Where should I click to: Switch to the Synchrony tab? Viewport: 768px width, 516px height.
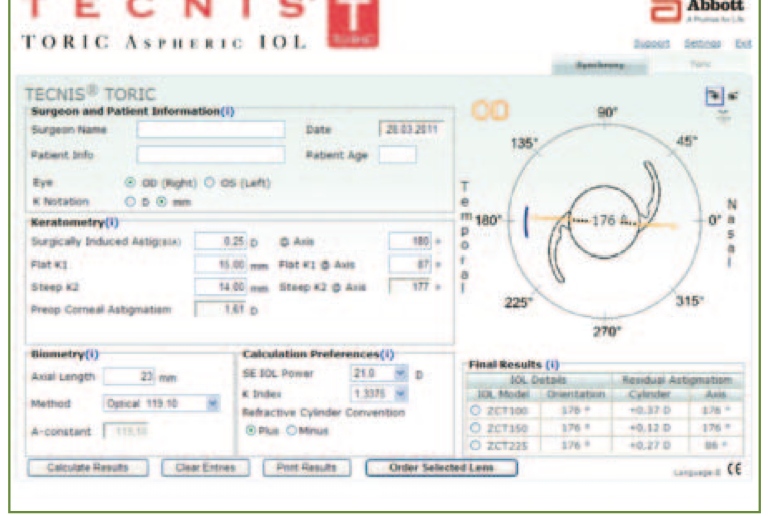tap(600, 65)
